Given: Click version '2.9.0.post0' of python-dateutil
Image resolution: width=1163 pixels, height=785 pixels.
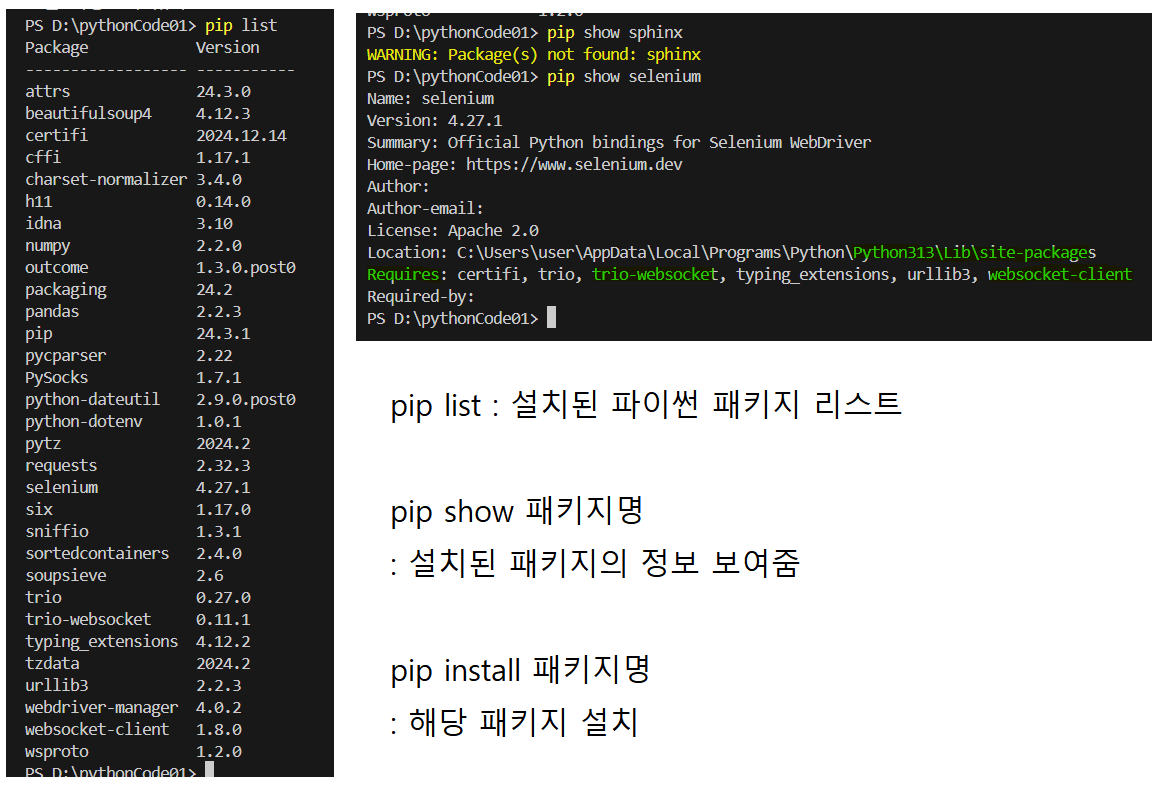Looking at the screenshot, I should [x=246, y=400].
